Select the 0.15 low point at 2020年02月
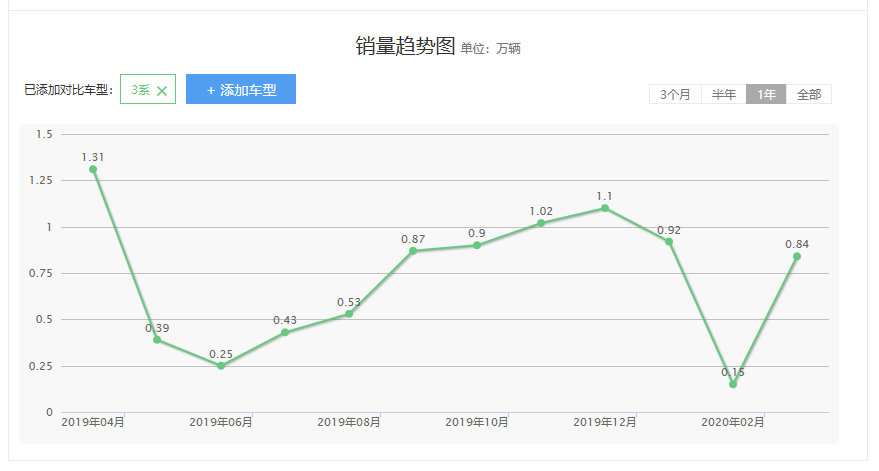The image size is (879, 471). pyautogui.click(x=733, y=384)
